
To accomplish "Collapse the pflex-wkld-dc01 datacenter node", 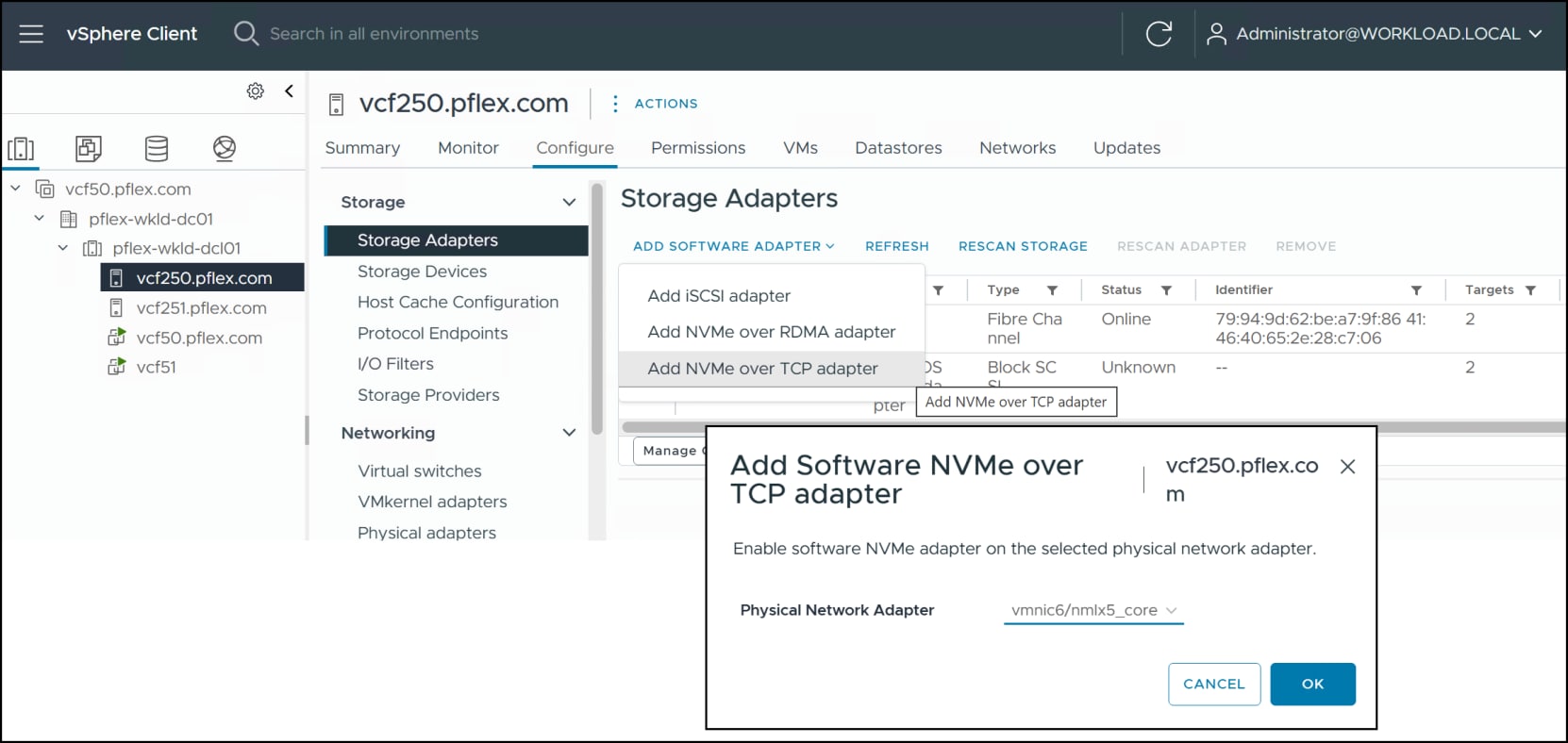I will 39,219.
